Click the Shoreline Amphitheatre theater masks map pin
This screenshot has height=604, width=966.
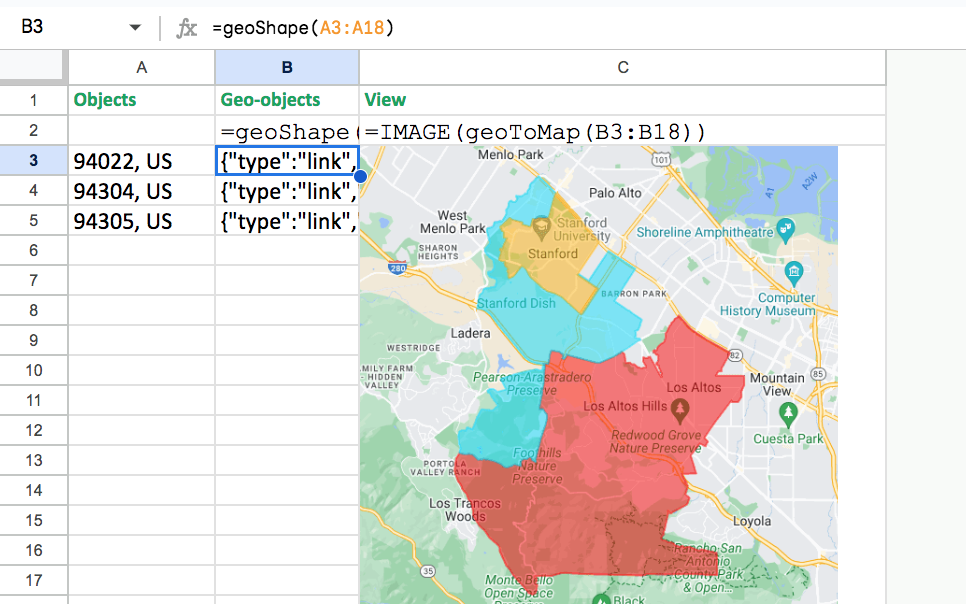(786, 228)
